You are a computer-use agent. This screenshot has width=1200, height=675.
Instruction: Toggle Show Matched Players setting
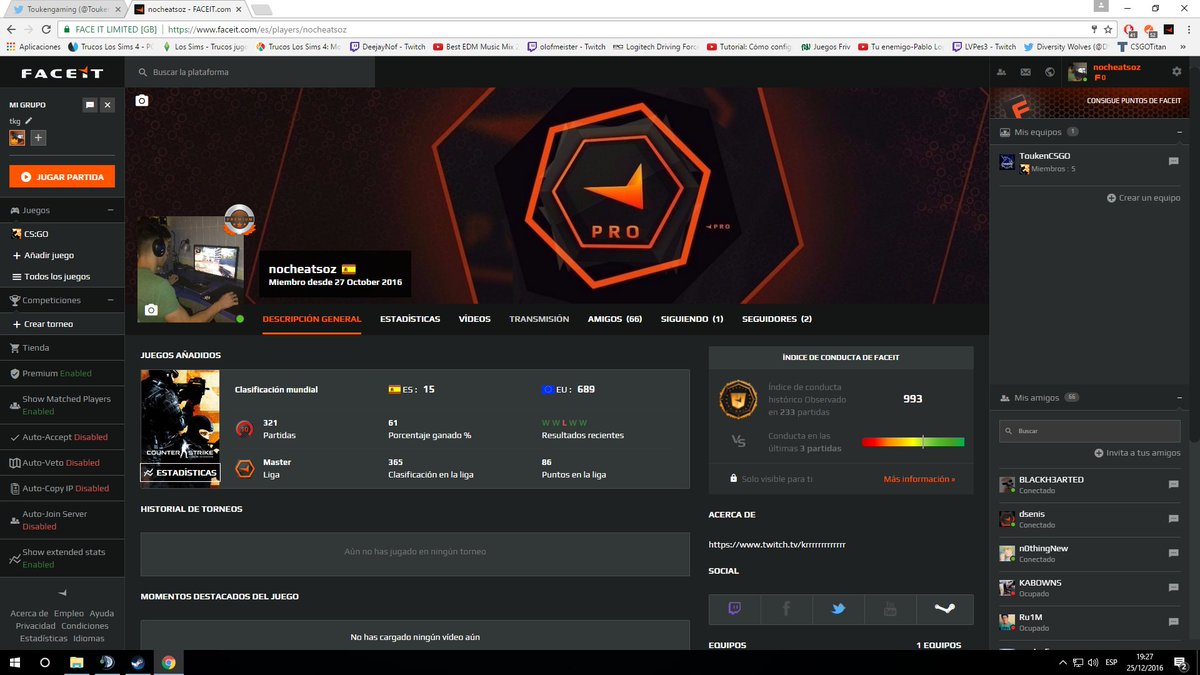62,405
